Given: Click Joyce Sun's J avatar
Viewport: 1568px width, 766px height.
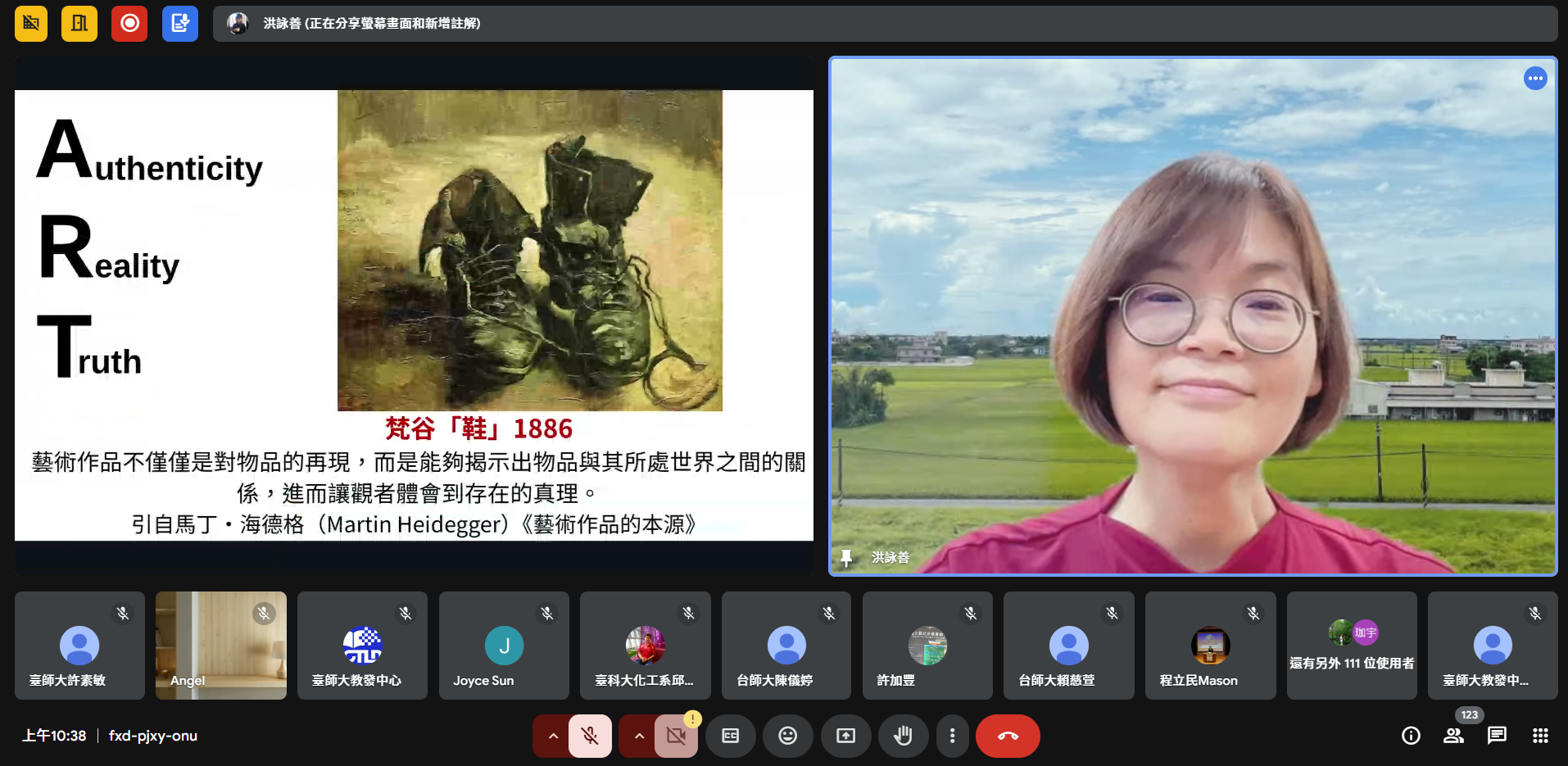Looking at the screenshot, I should tap(504, 646).
